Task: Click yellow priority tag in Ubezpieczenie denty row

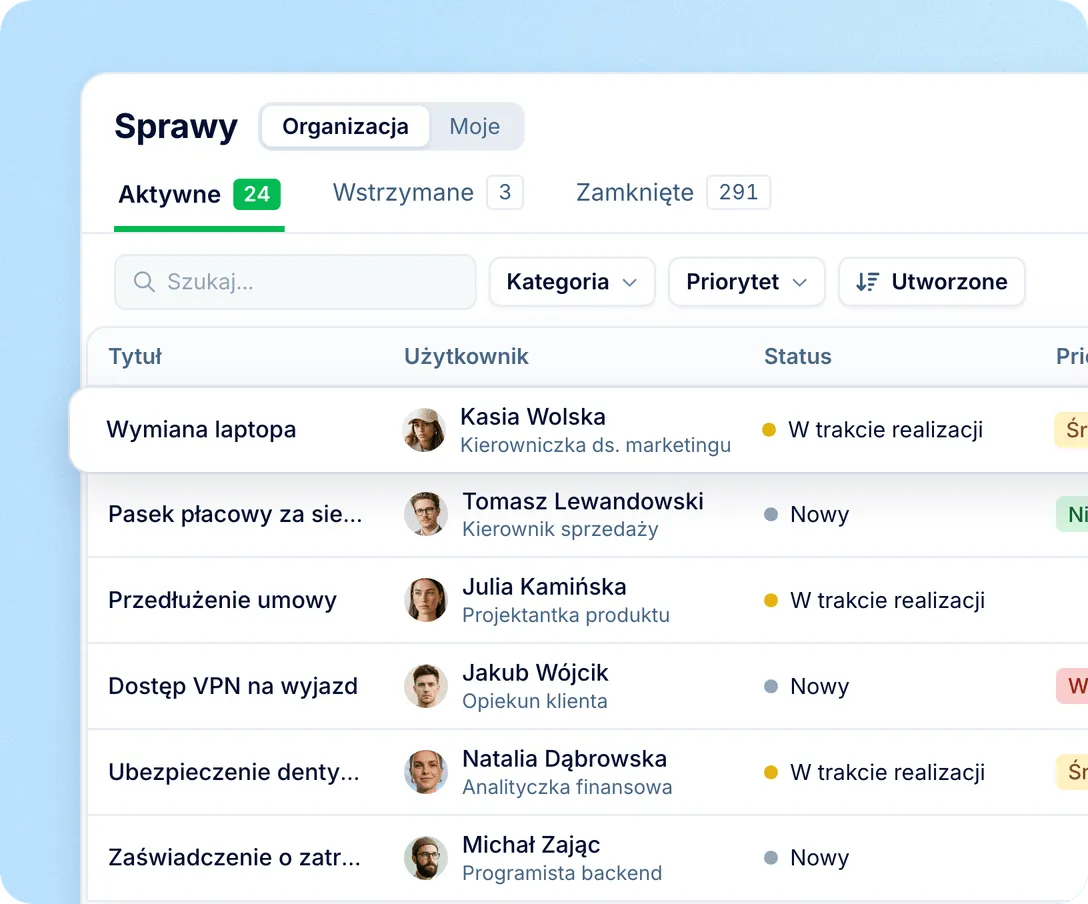Action: 1072,771
